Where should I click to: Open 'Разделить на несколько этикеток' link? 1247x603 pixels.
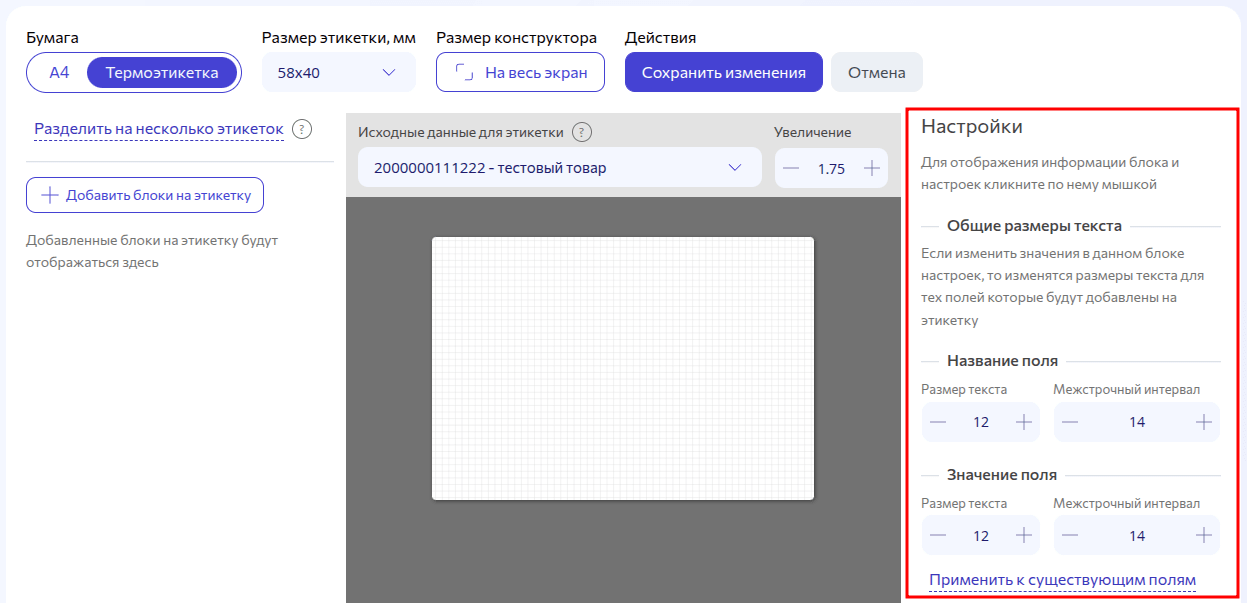tap(159, 129)
